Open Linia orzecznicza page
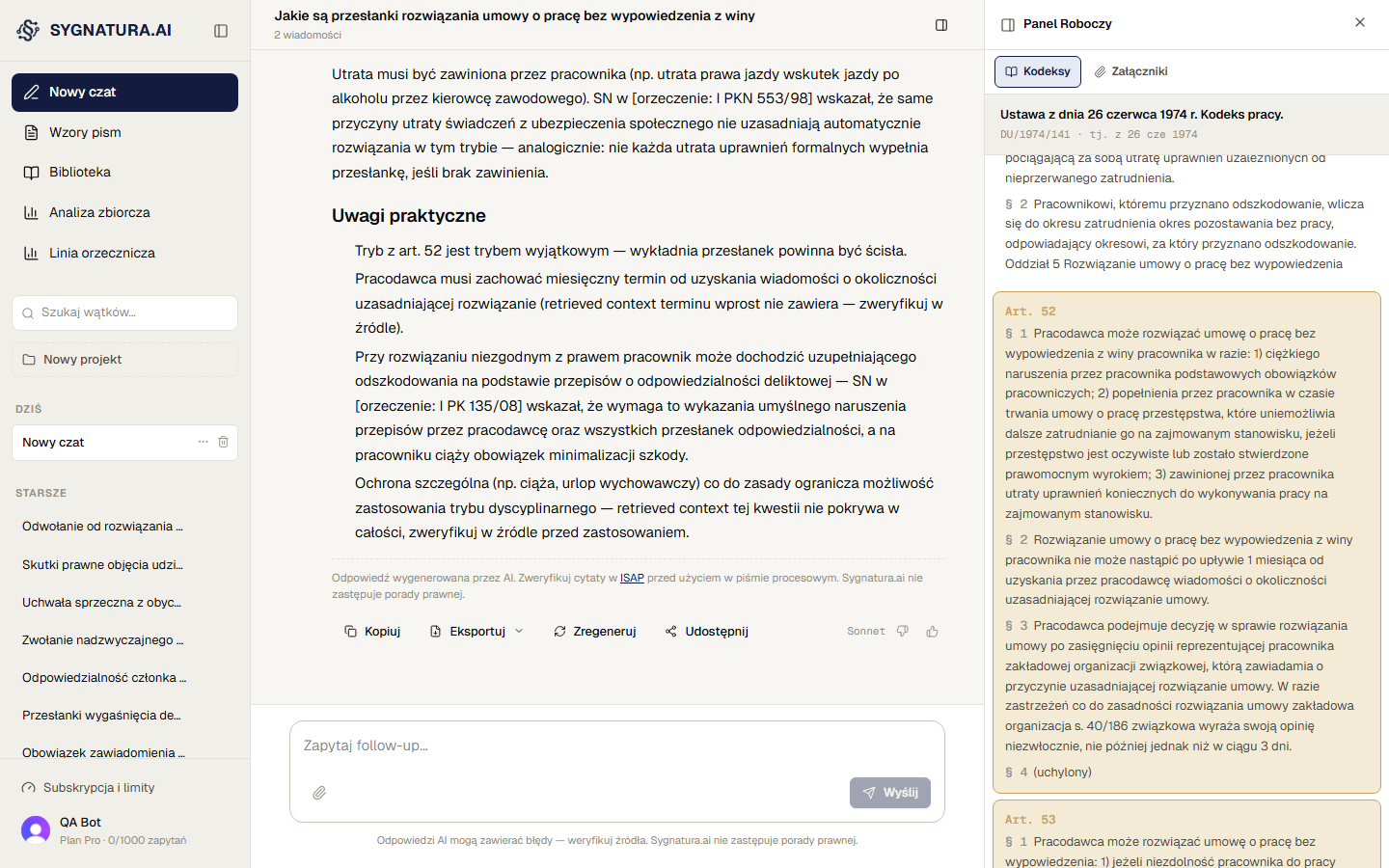This screenshot has height=868, width=1389. [124, 253]
